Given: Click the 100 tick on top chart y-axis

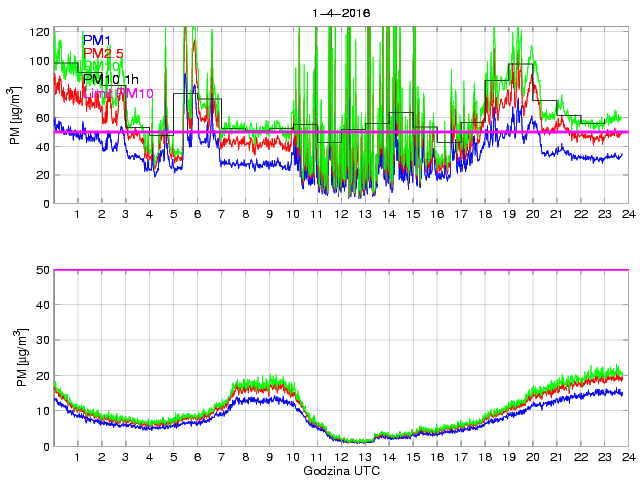Looking at the screenshot, I should (40, 61).
